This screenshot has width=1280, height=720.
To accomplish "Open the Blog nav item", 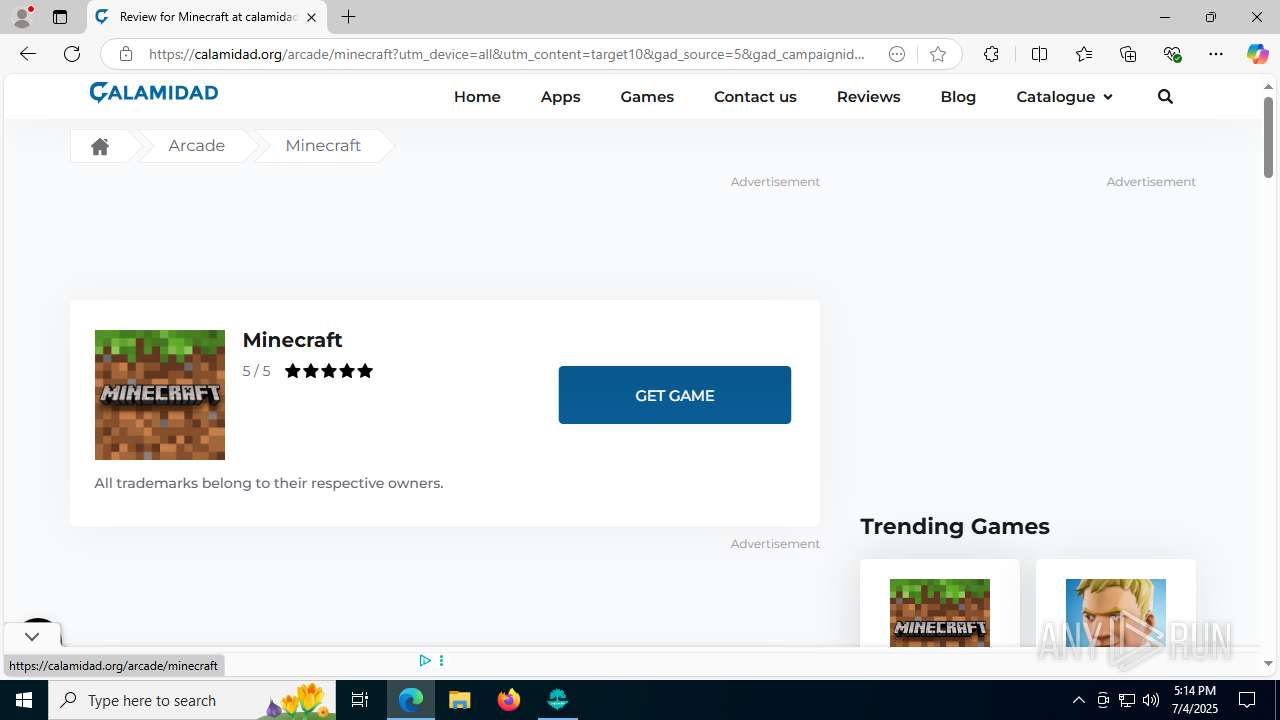I will coord(958,97).
